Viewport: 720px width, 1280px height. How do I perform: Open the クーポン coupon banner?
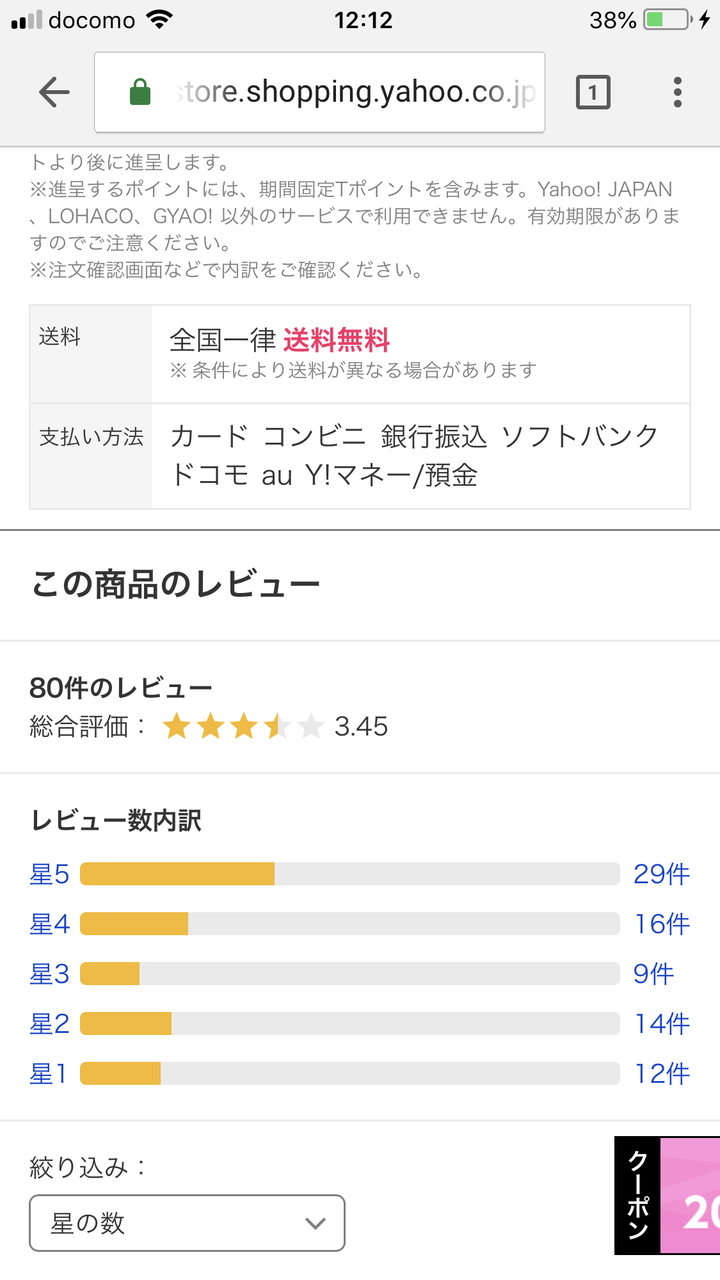point(667,1195)
